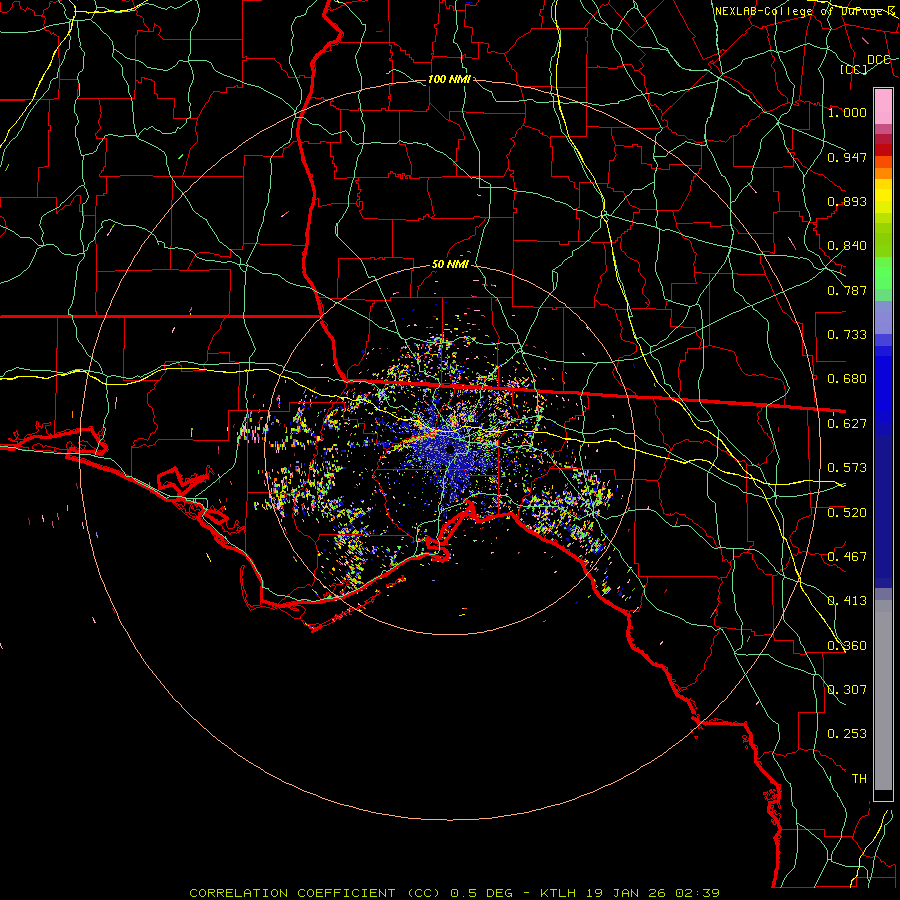Viewport: 900px width, 900px height.
Task: Pick the 0.680 scale value
Action: coord(847,379)
